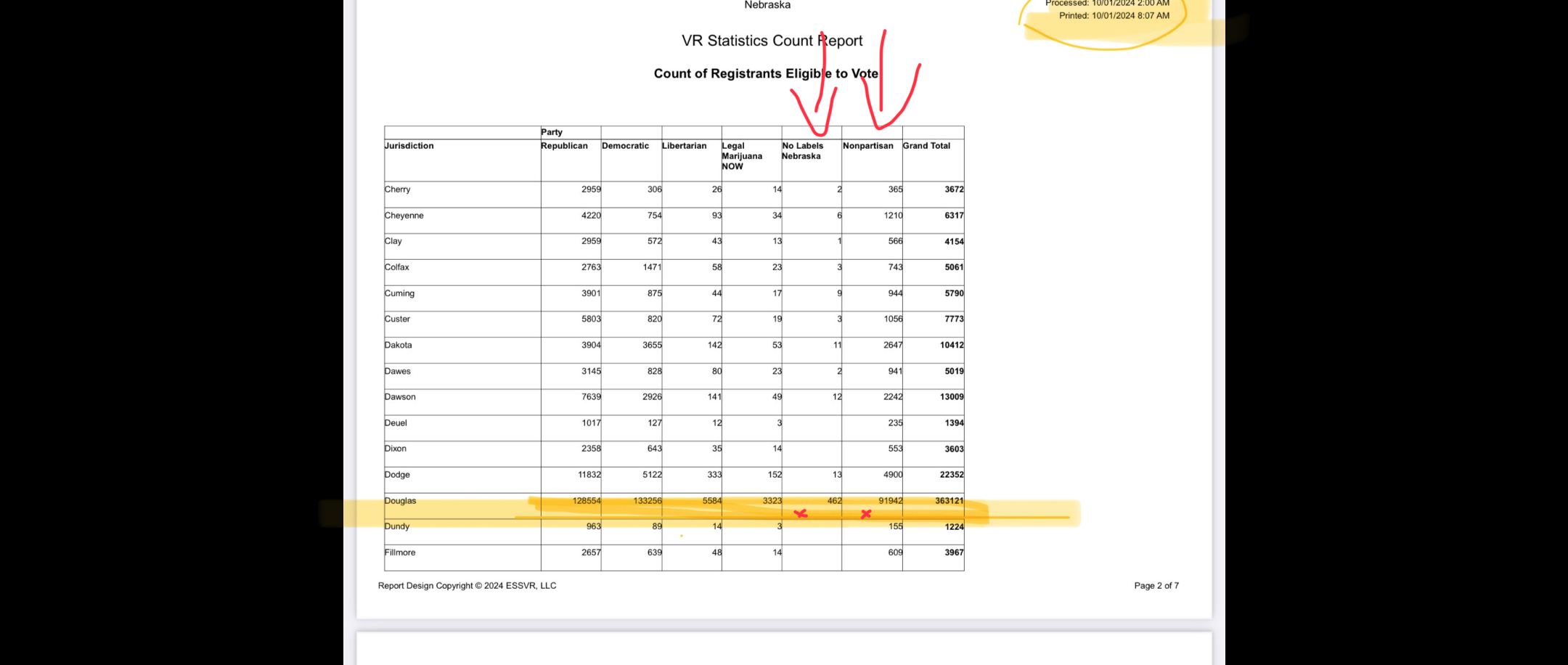Click Douglas grand total 363121
This screenshot has width=1568, height=665.
pyautogui.click(x=950, y=501)
